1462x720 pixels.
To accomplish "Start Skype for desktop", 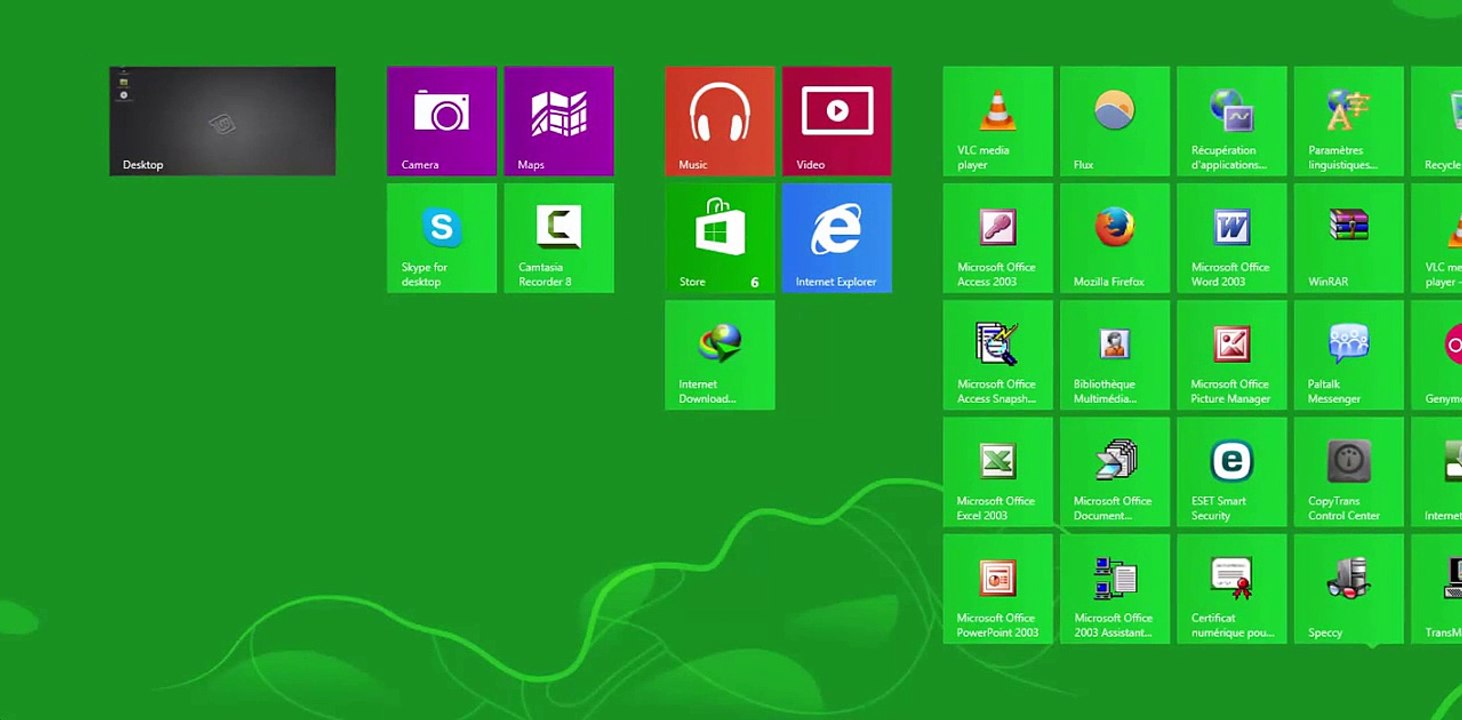I will 442,238.
